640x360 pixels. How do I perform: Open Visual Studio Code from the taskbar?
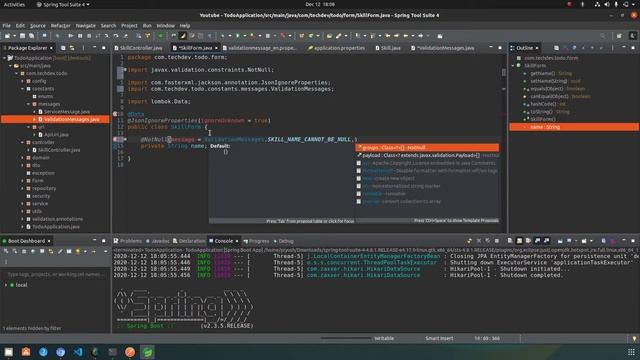[x=78, y=352]
